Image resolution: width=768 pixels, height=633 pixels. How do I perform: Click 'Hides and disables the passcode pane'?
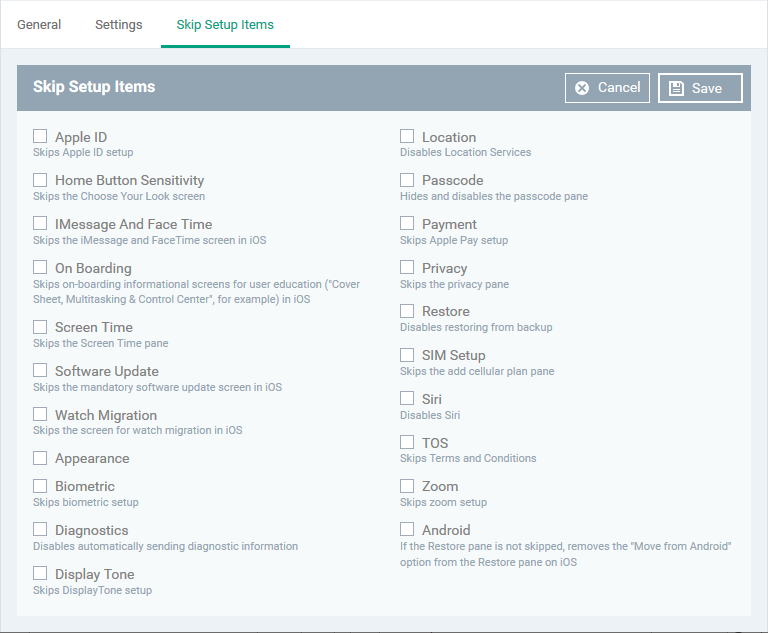point(494,196)
